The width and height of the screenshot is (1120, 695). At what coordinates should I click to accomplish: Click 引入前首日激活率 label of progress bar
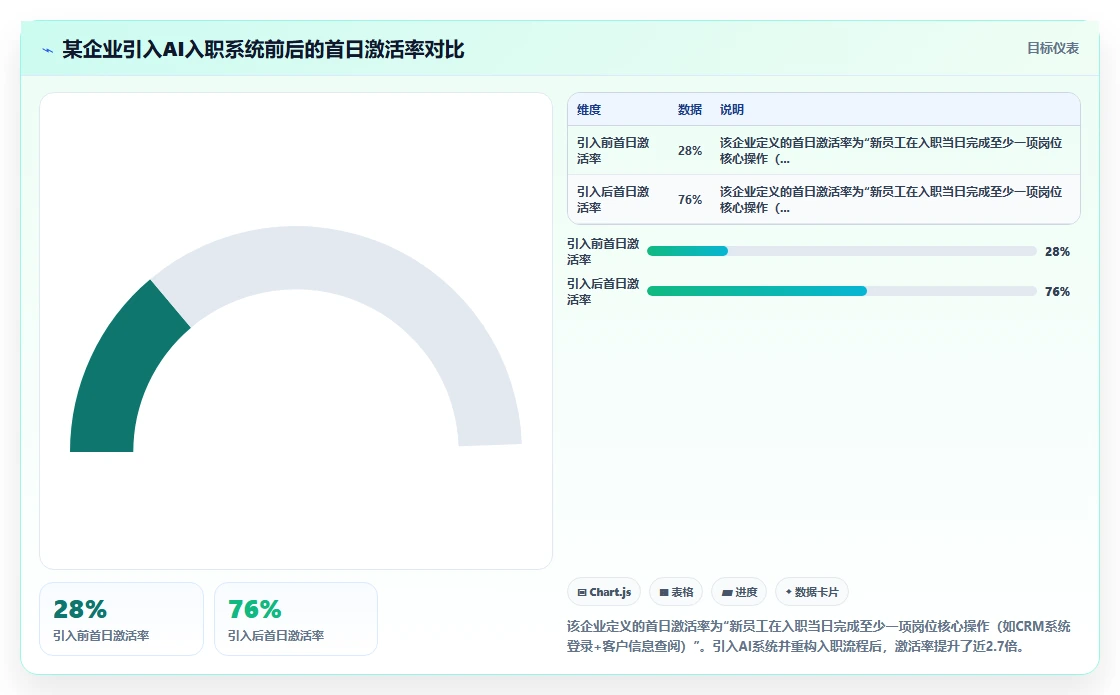coord(603,251)
